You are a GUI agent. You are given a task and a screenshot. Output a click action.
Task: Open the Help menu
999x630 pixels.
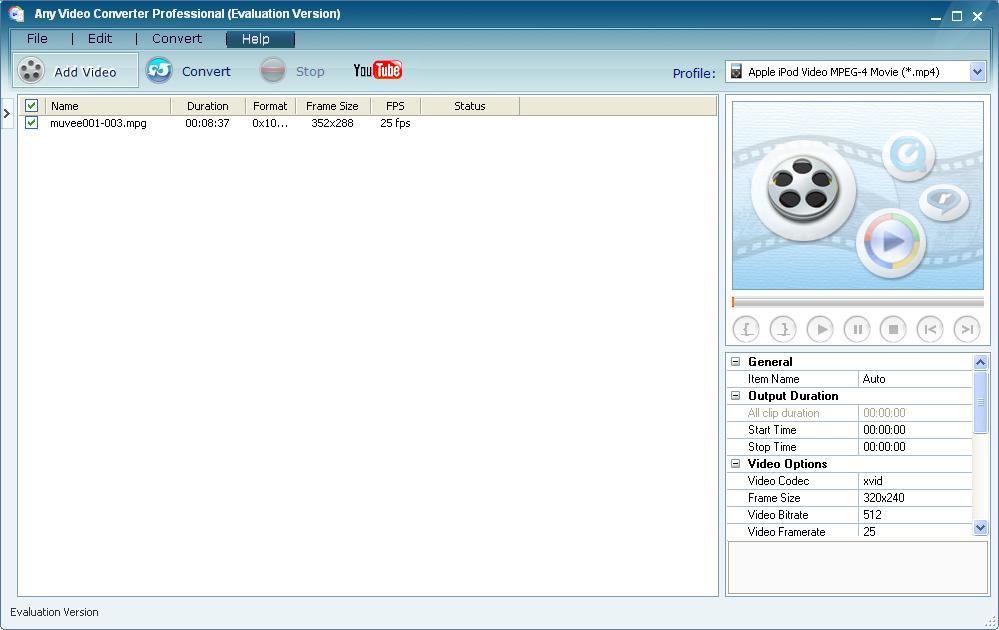(260, 39)
